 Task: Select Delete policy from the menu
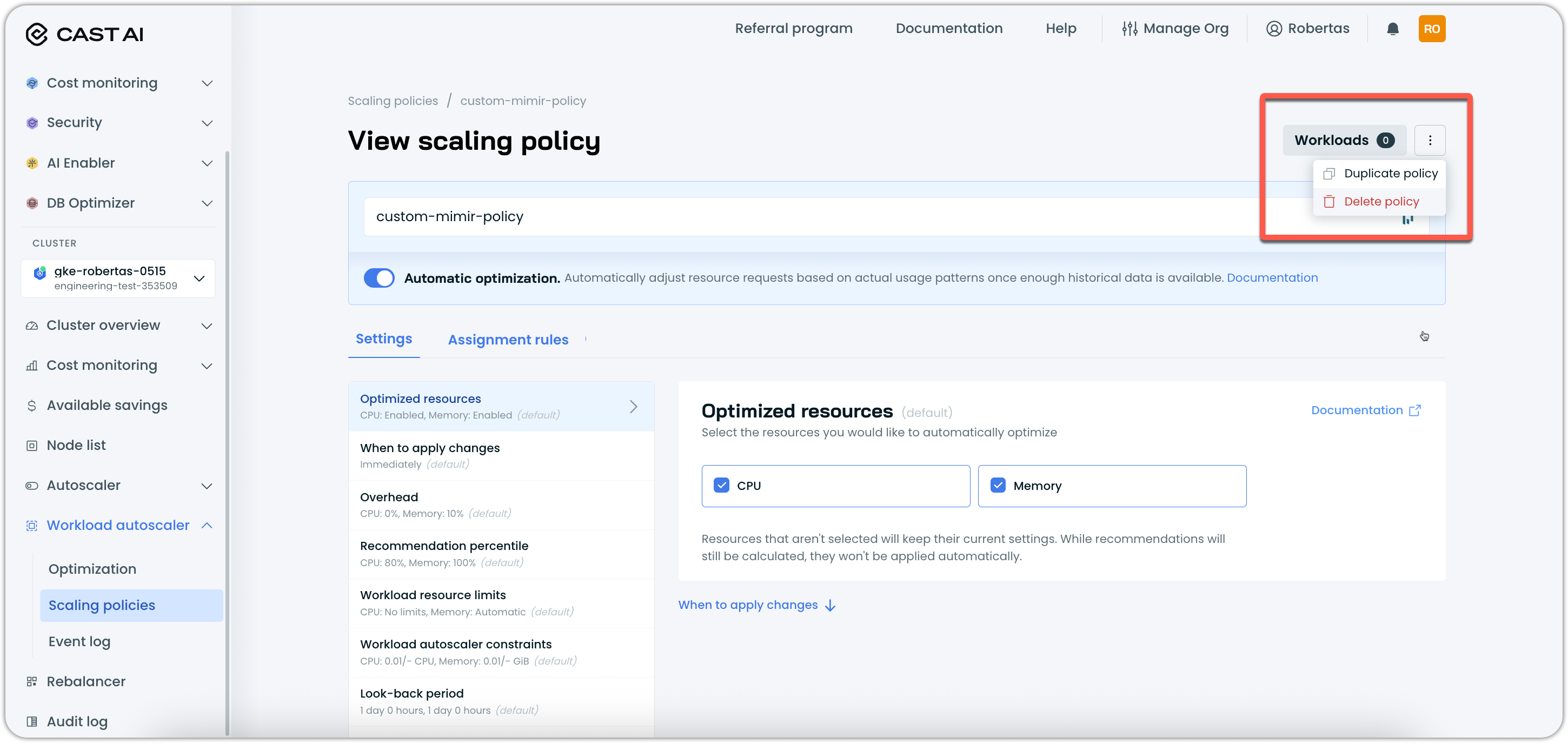click(1380, 202)
